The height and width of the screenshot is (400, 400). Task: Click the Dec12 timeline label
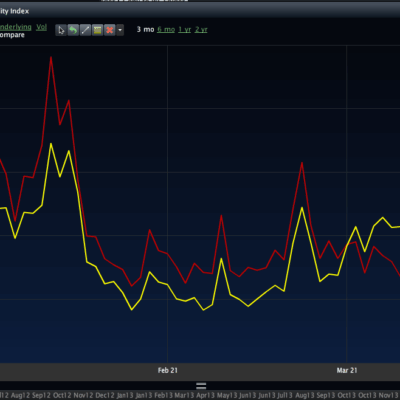point(105,396)
